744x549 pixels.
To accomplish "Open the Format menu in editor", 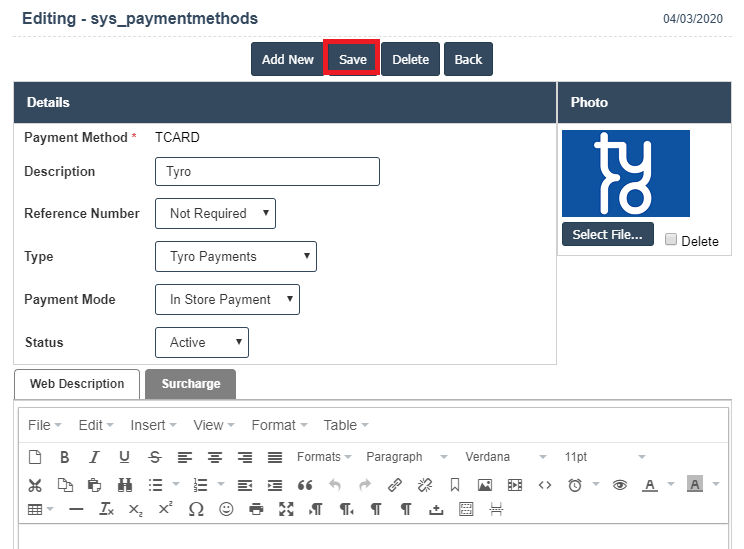I will point(279,425).
